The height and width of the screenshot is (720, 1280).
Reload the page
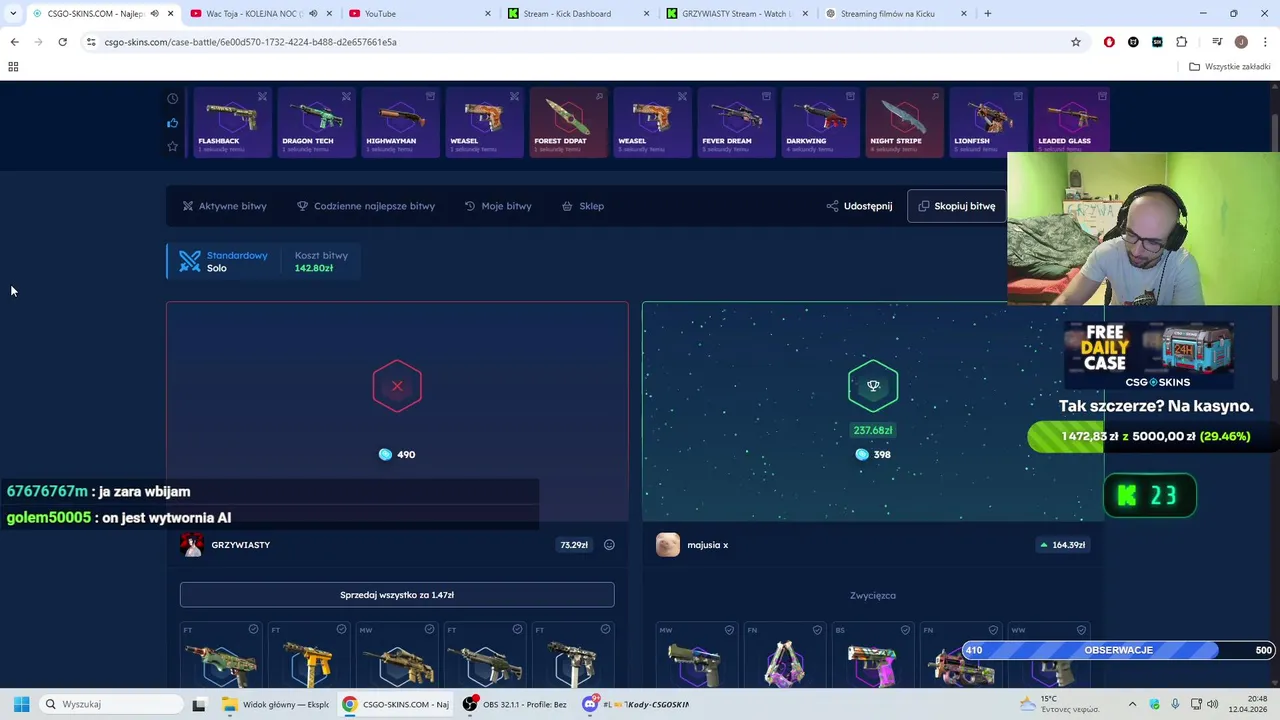coord(62,42)
